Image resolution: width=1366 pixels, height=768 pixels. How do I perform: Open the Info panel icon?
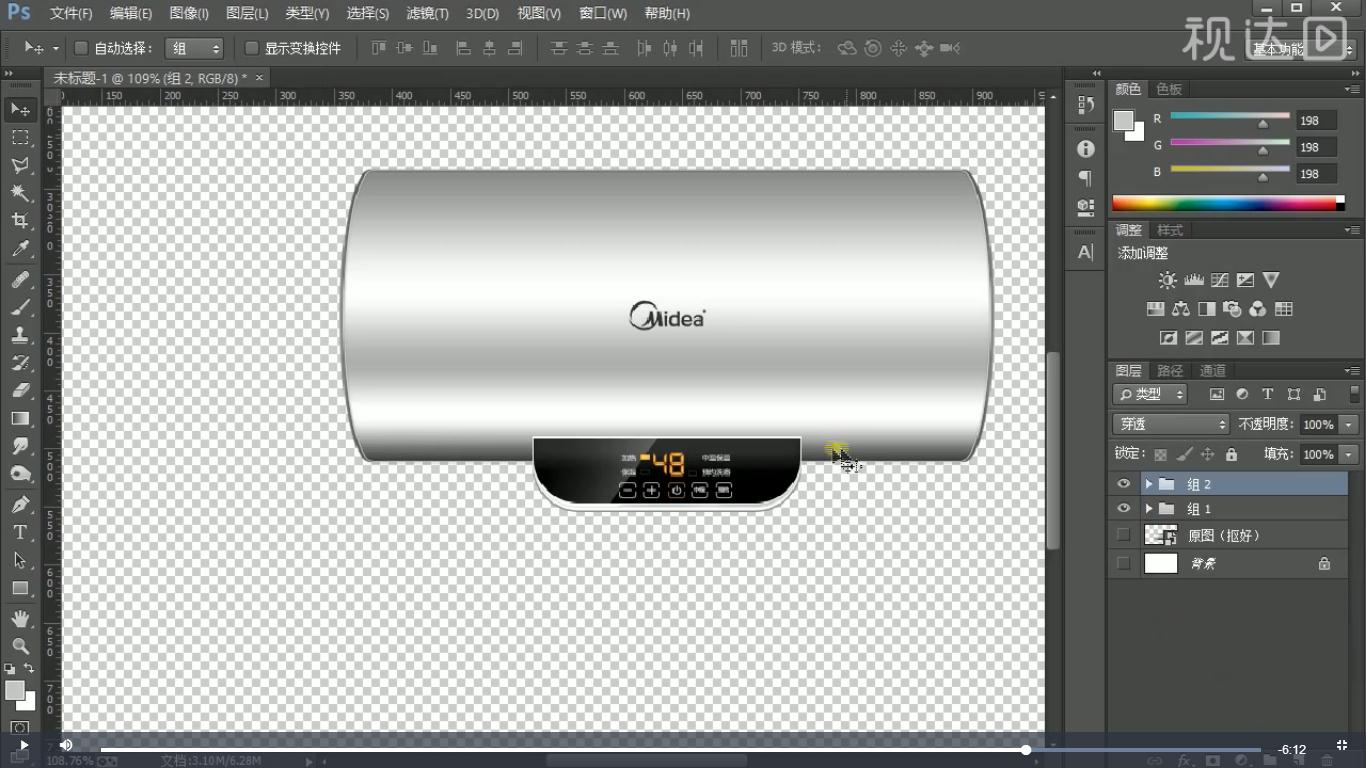(x=1086, y=149)
